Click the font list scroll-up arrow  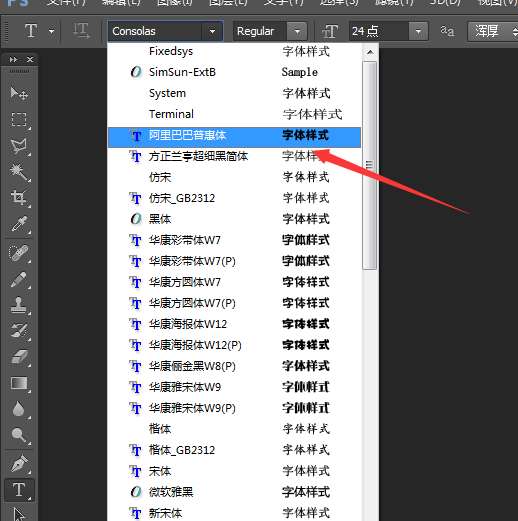370,52
